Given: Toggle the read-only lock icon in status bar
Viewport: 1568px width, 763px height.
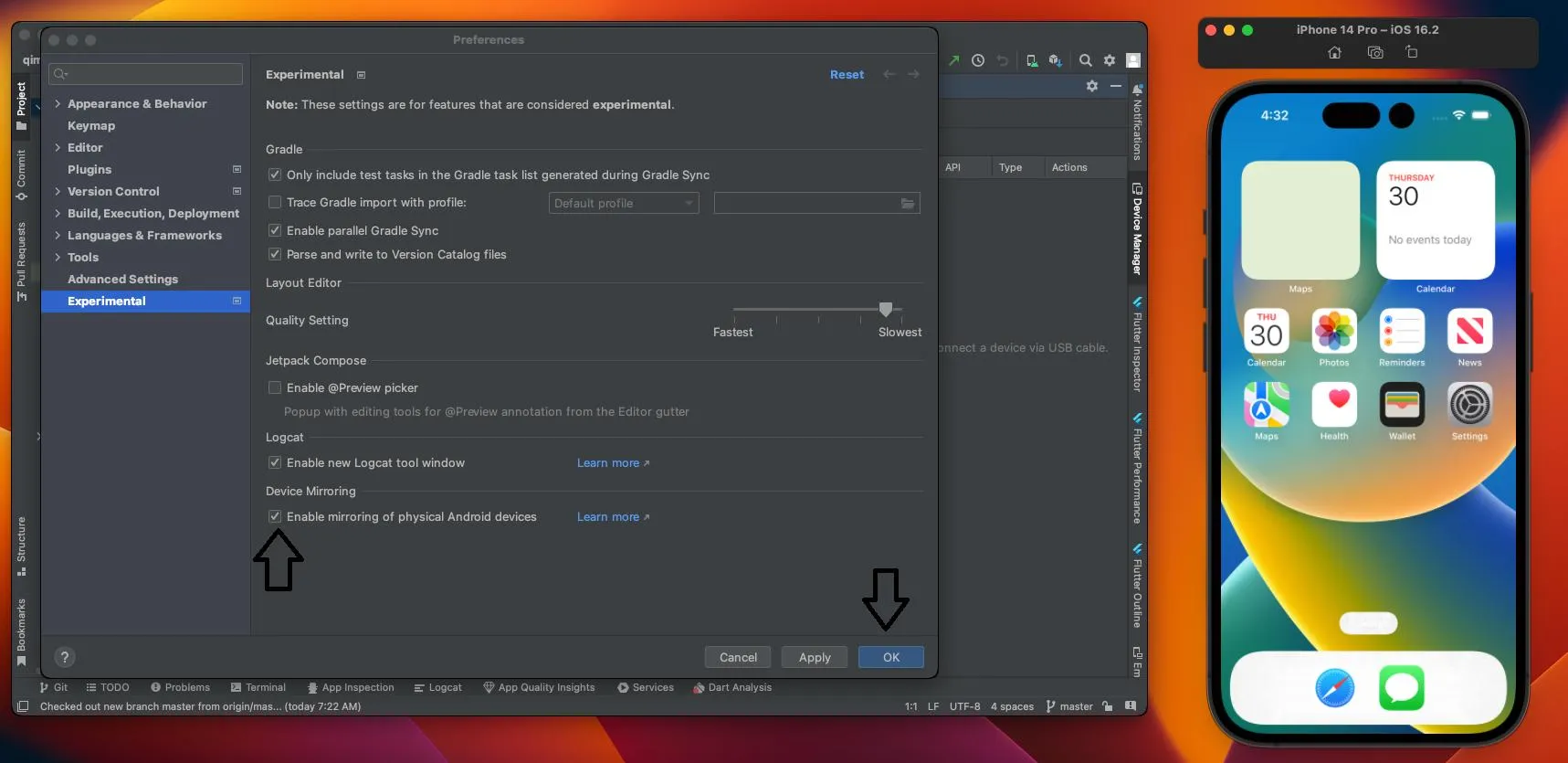Looking at the screenshot, I should pos(1107,706).
